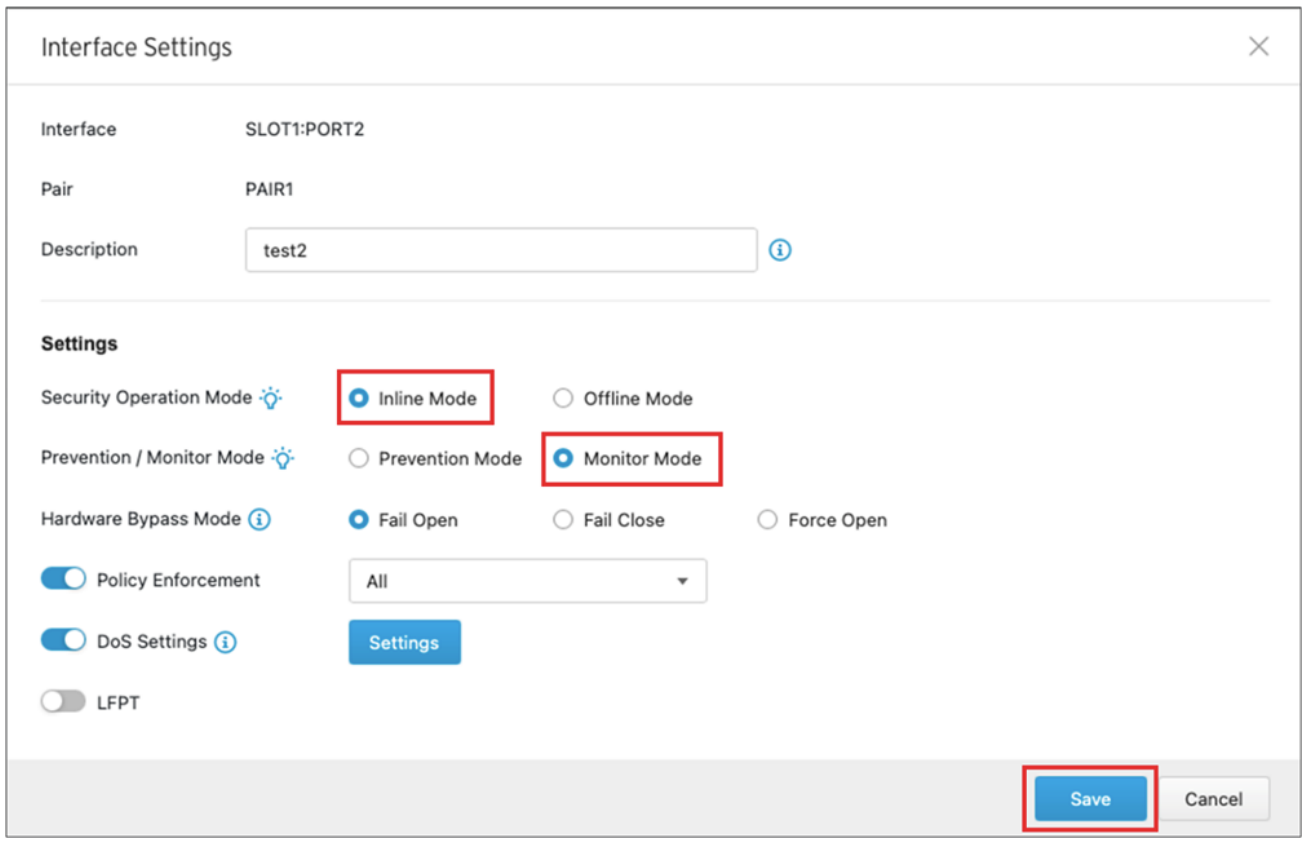Choose Prevention Mode option
Screen dimensions: 1309x846
point(358,459)
